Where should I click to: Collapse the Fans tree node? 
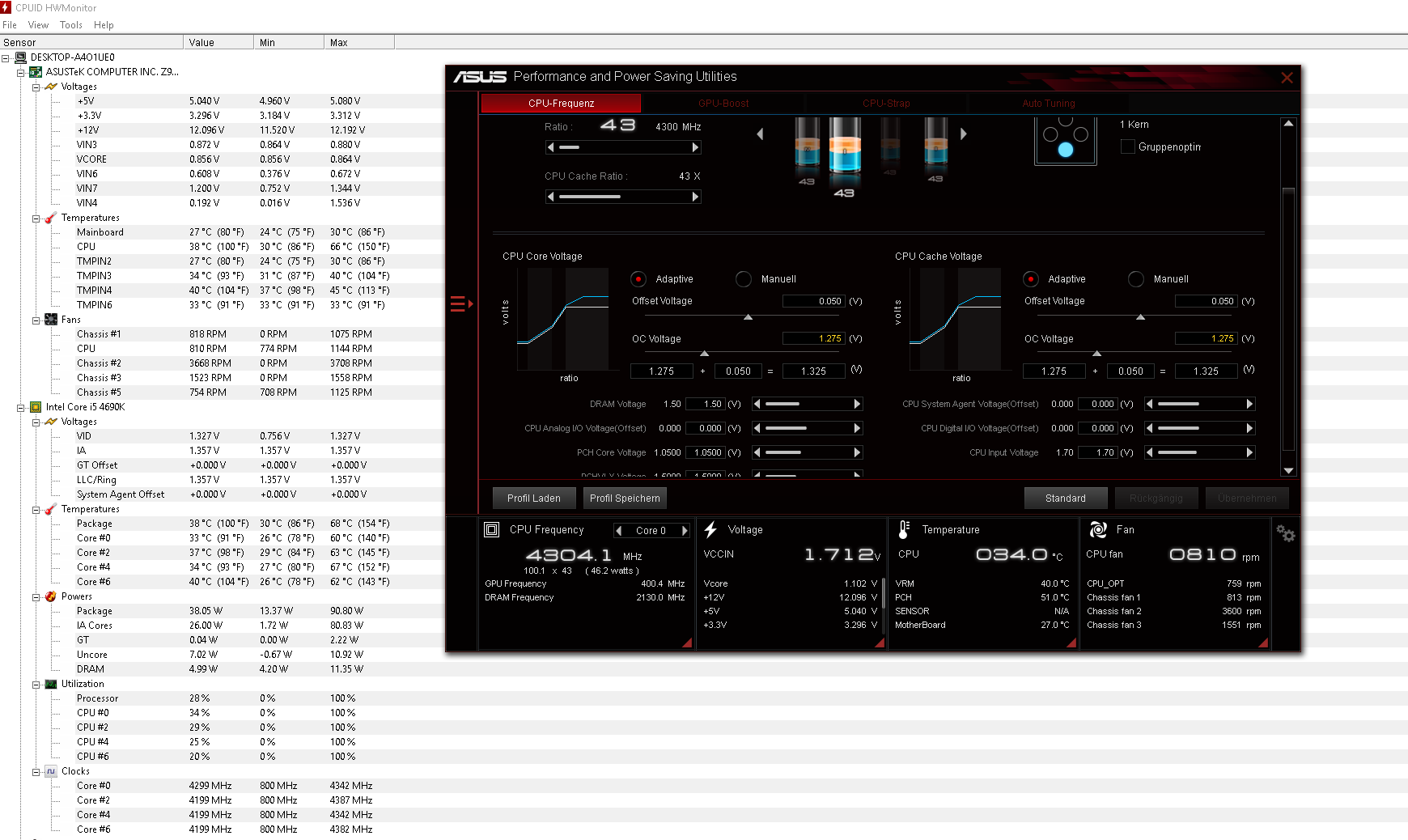pyautogui.click(x=36, y=320)
